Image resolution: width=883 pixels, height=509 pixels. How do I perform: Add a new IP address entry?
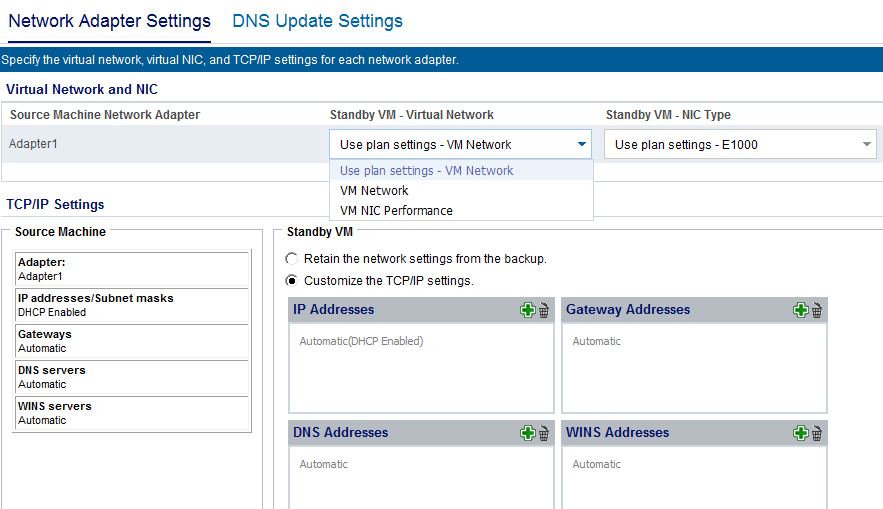[x=527, y=310]
